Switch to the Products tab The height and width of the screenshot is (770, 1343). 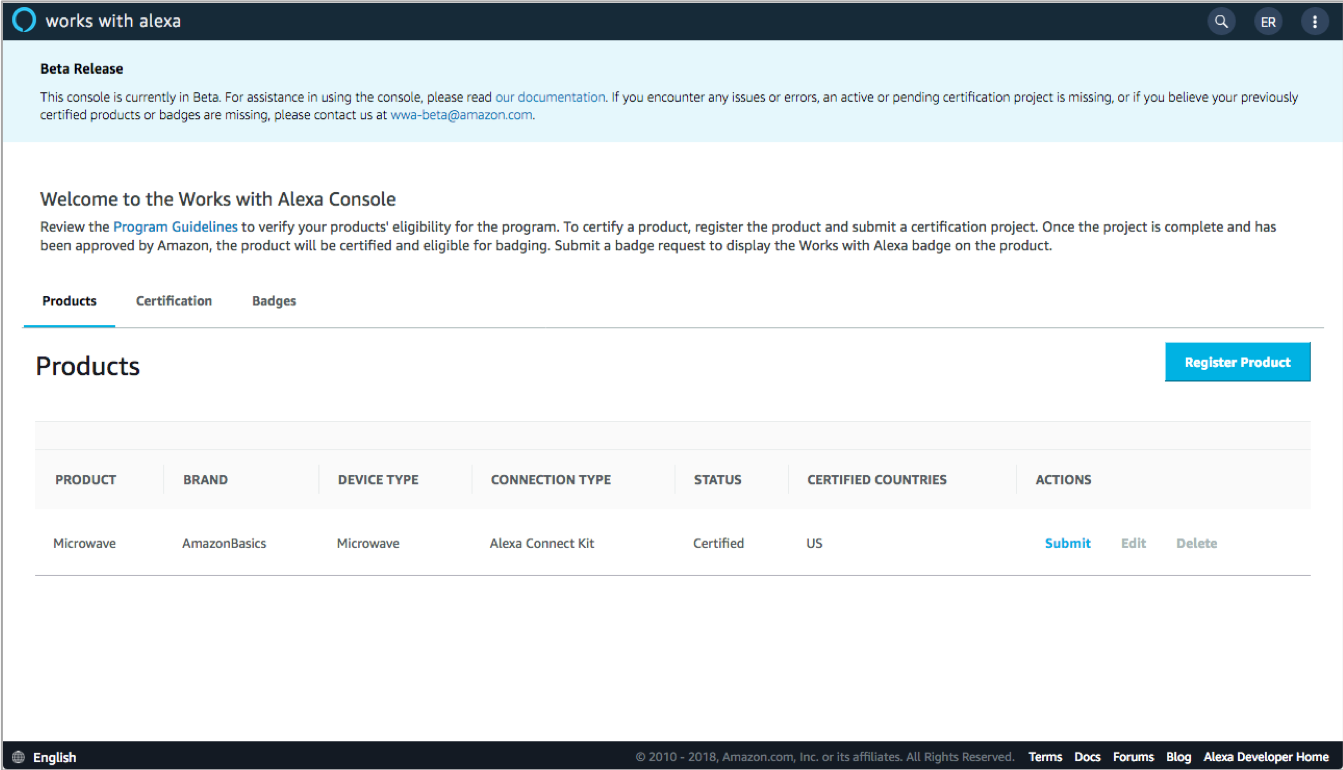pyautogui.click(x=69, y=301)
